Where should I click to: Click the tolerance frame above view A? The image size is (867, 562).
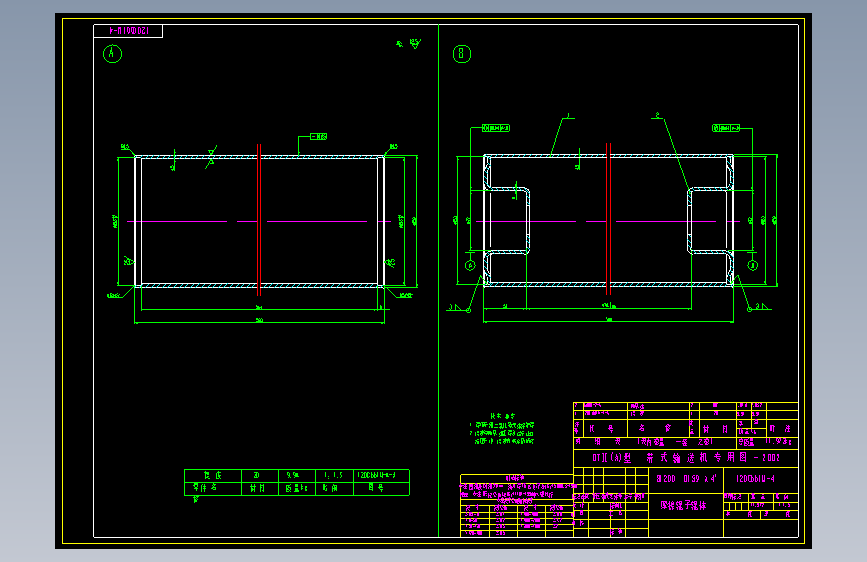318,136
